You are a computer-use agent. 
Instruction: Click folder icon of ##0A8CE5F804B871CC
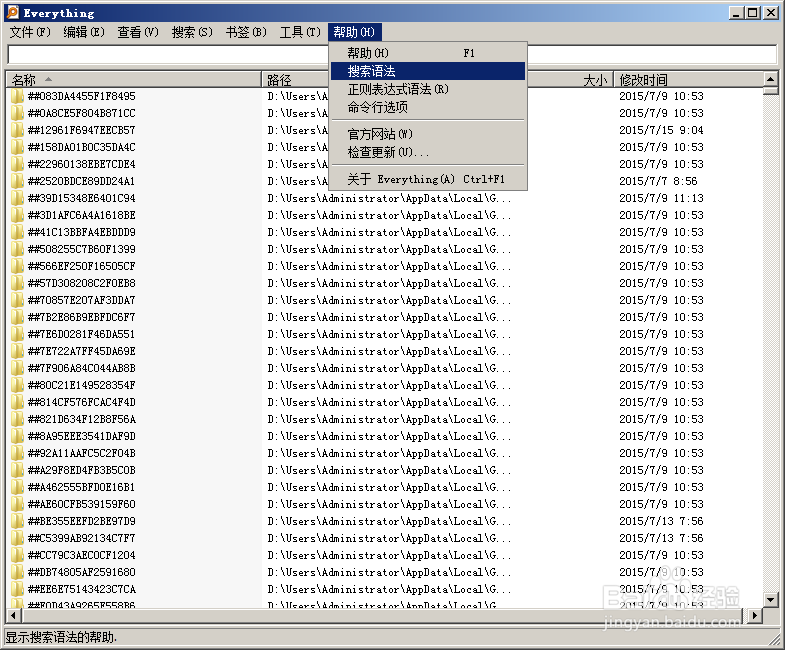17,113
